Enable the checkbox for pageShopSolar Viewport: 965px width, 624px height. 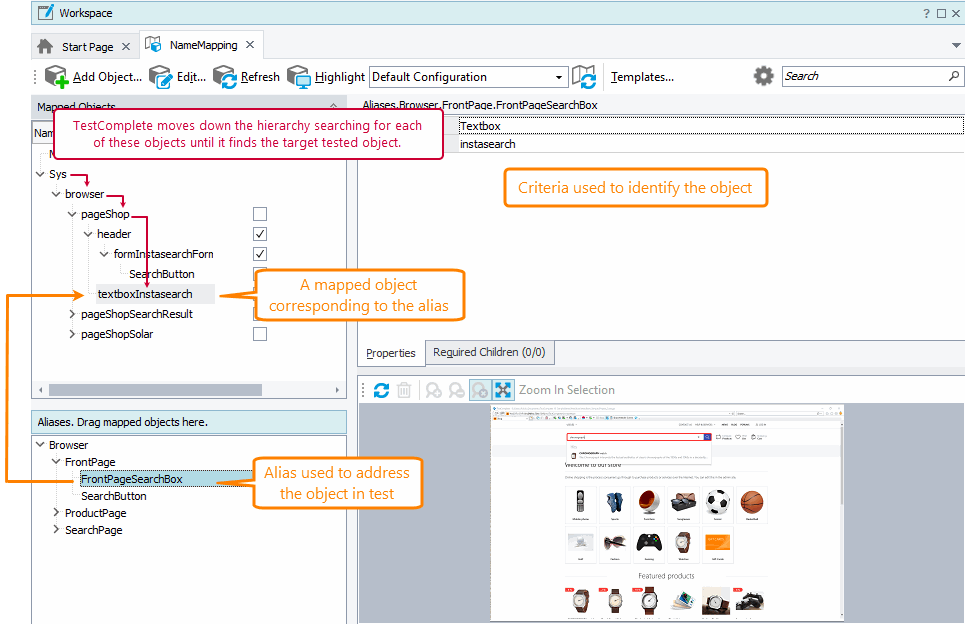259,334
